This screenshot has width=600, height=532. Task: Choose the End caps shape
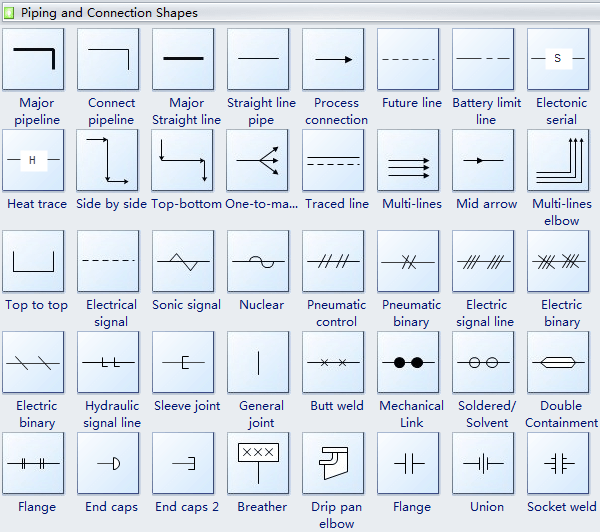[108, 463]
